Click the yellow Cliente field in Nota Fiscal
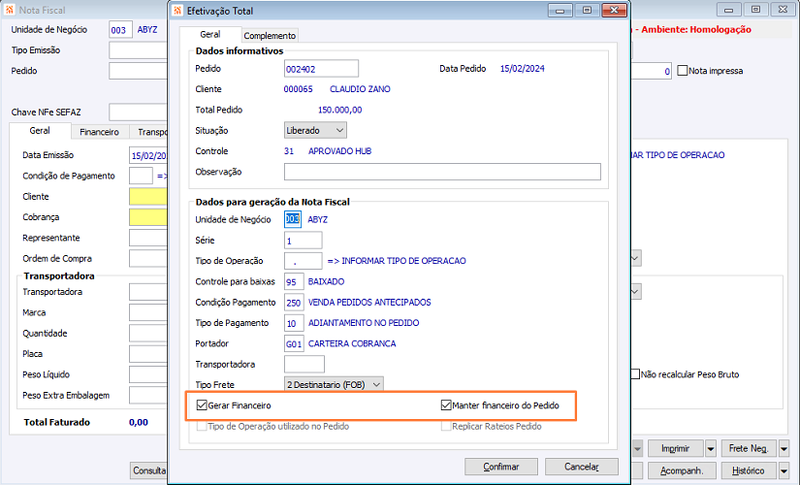 point(148,196)
